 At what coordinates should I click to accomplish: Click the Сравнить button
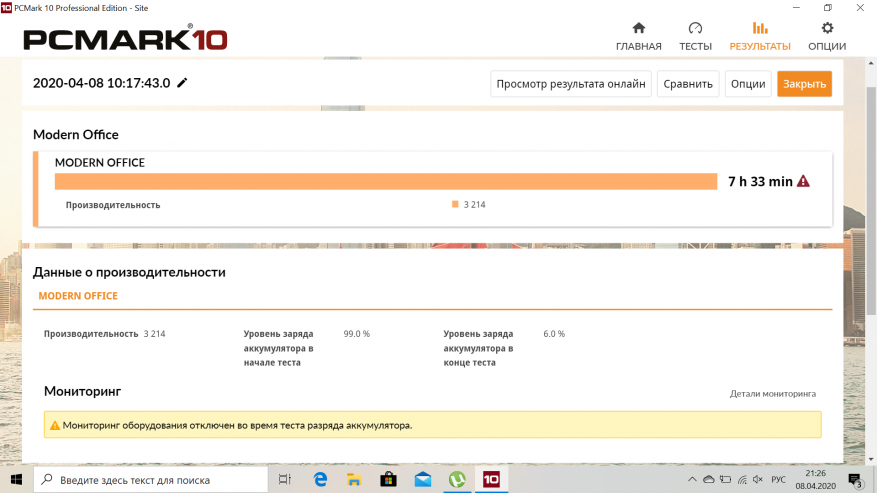pyautogui.click(x=687, y=84)
